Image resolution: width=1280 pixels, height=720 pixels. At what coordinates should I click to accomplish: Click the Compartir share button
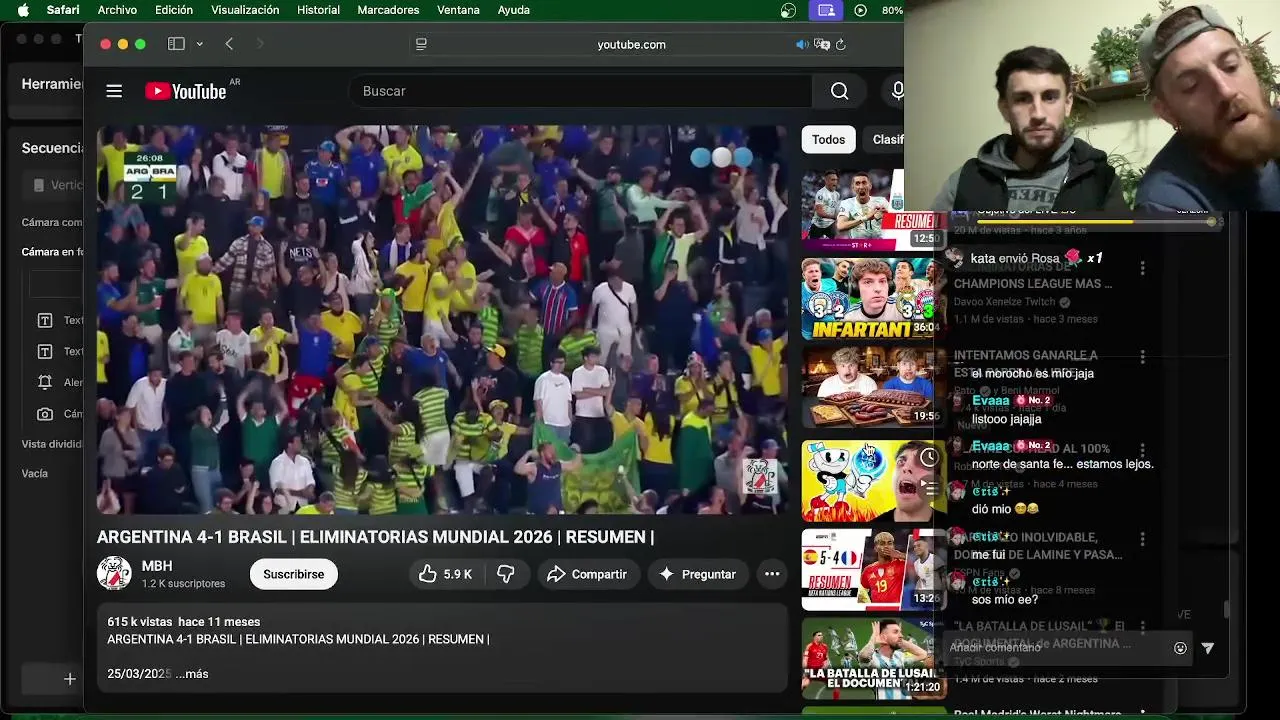588,574
